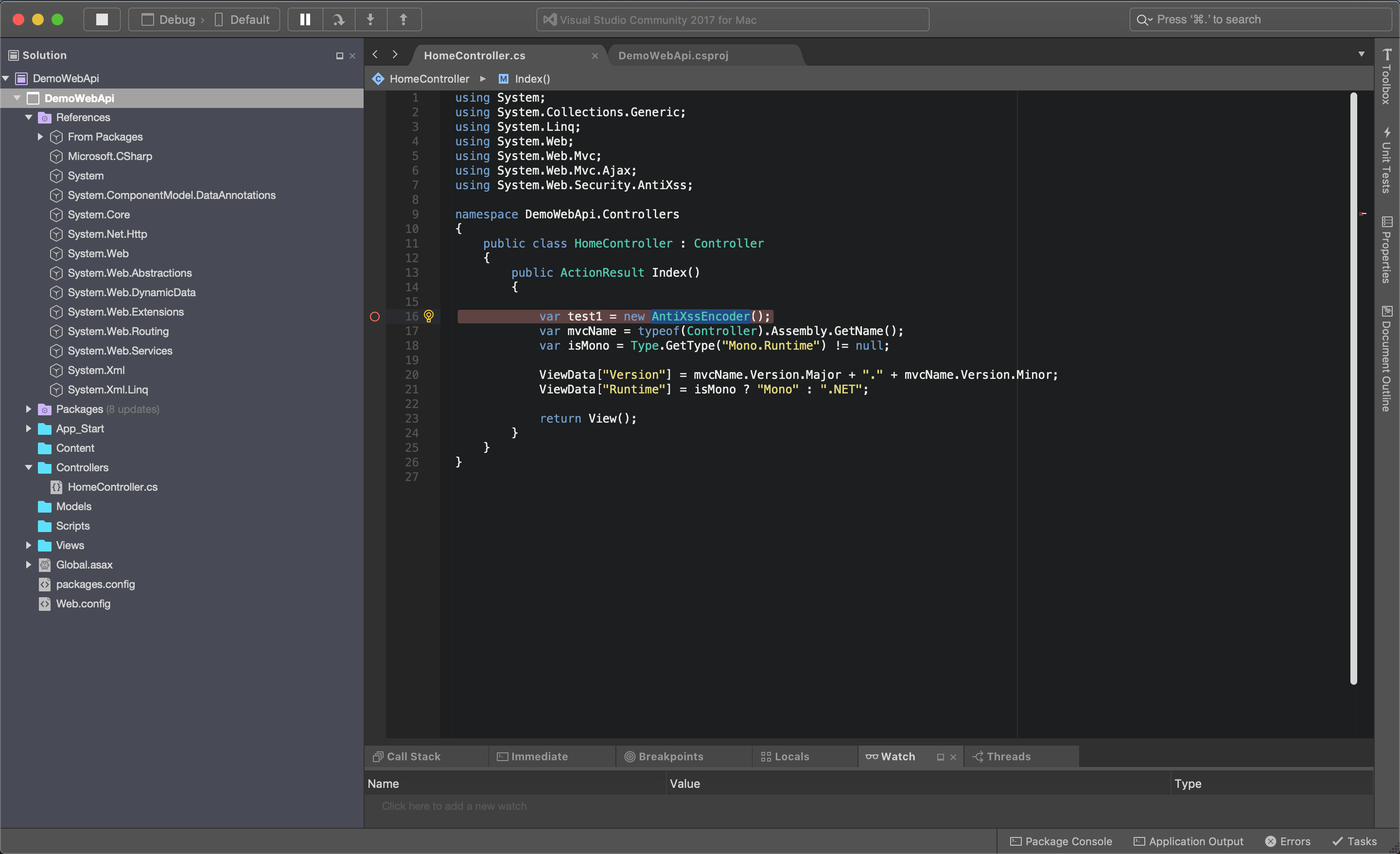Expand the From Packages reference node
Image resolution: width=1400 pixels, height=854 pixels.
40,137
